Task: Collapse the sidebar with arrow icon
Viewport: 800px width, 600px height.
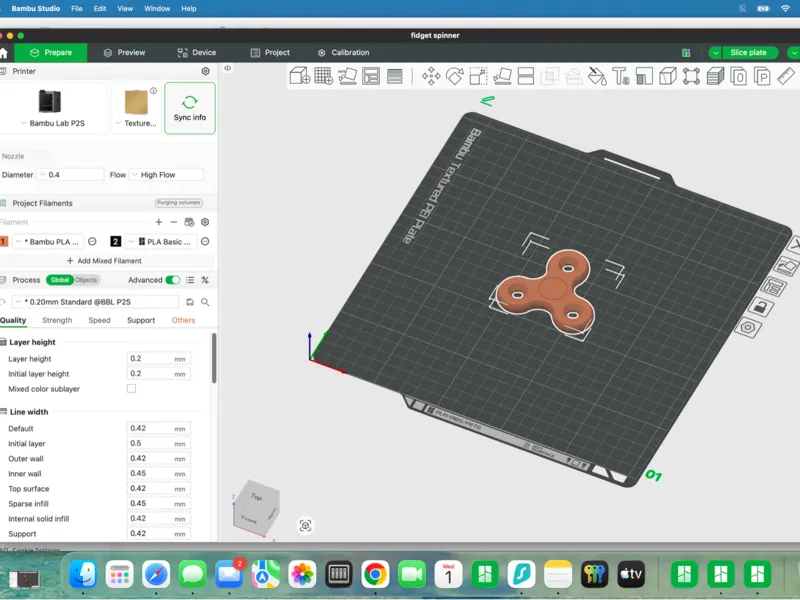Action: (228, 68)
